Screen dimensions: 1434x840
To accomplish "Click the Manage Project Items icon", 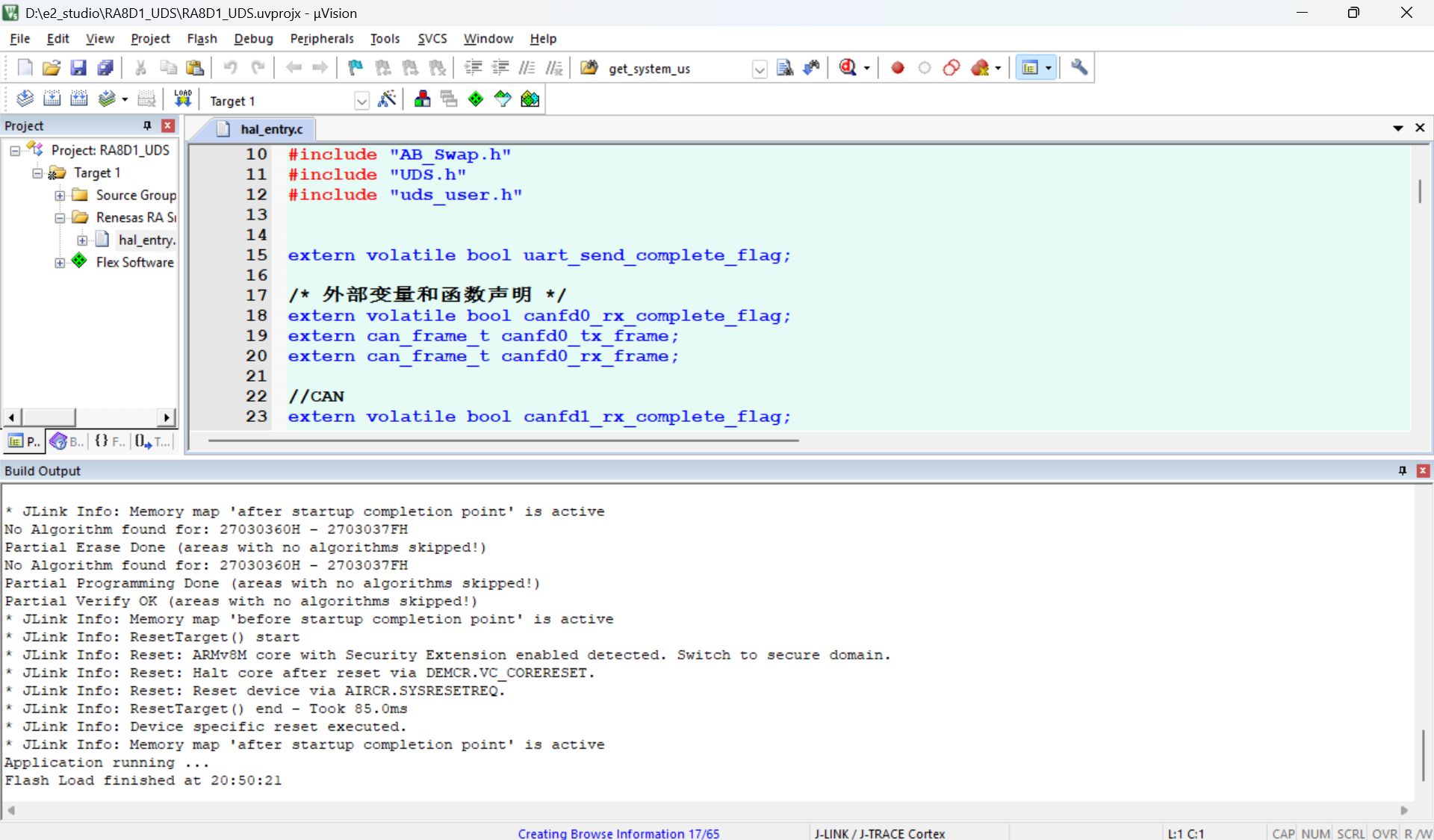I will 423,99.
